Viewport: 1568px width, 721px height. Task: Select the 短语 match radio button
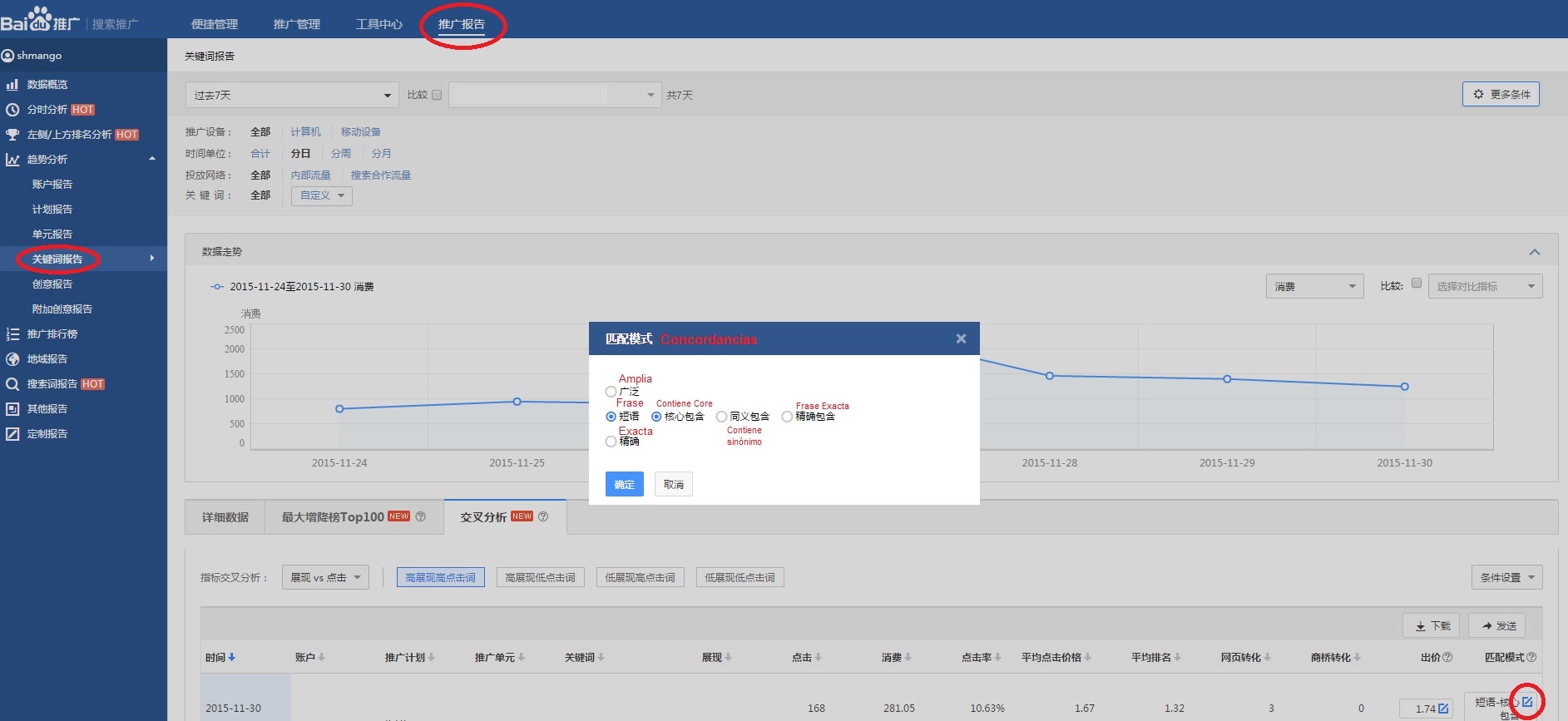611,417
